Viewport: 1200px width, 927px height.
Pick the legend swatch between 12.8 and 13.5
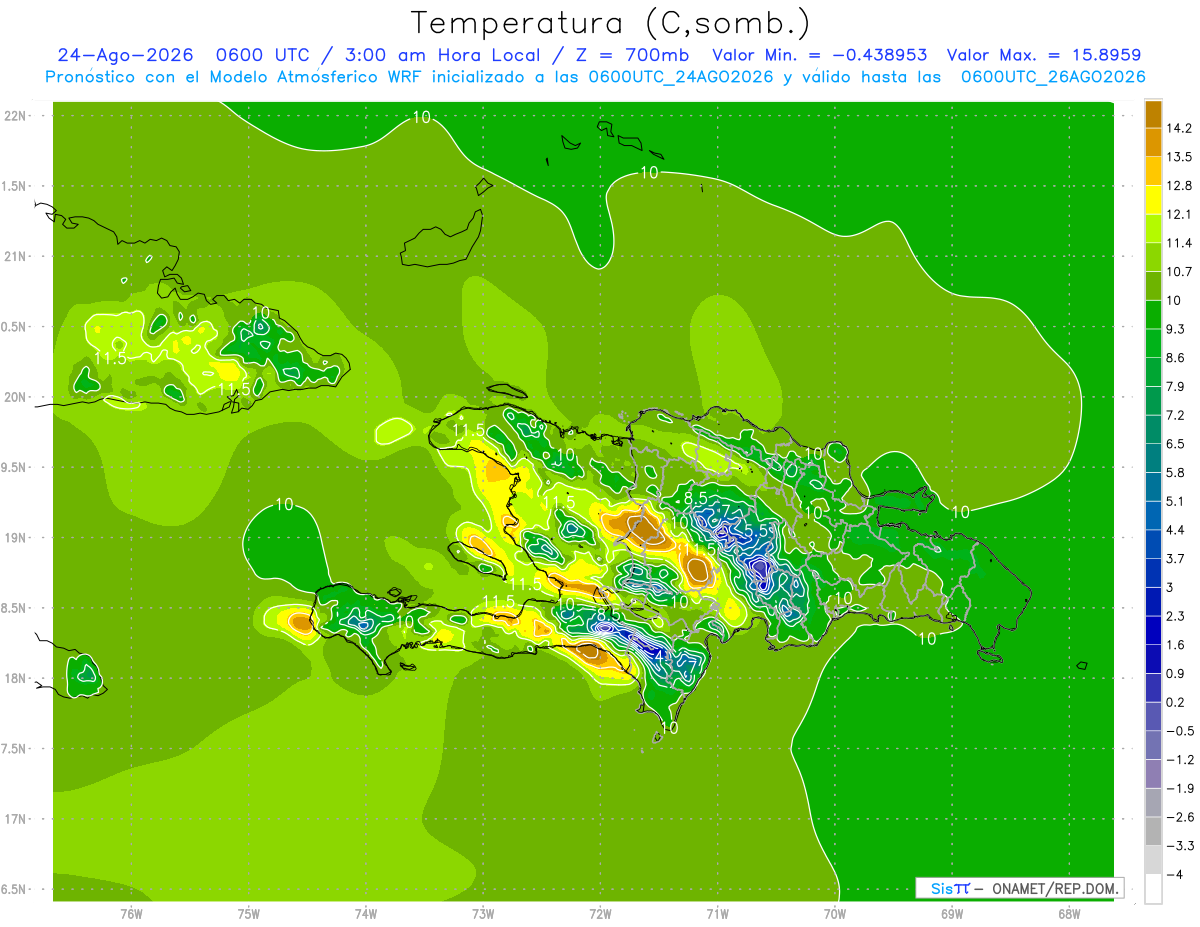1153,171
